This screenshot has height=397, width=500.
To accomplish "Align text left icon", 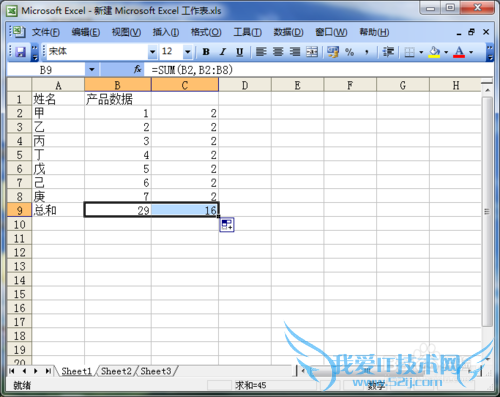I will pos(261,52).
